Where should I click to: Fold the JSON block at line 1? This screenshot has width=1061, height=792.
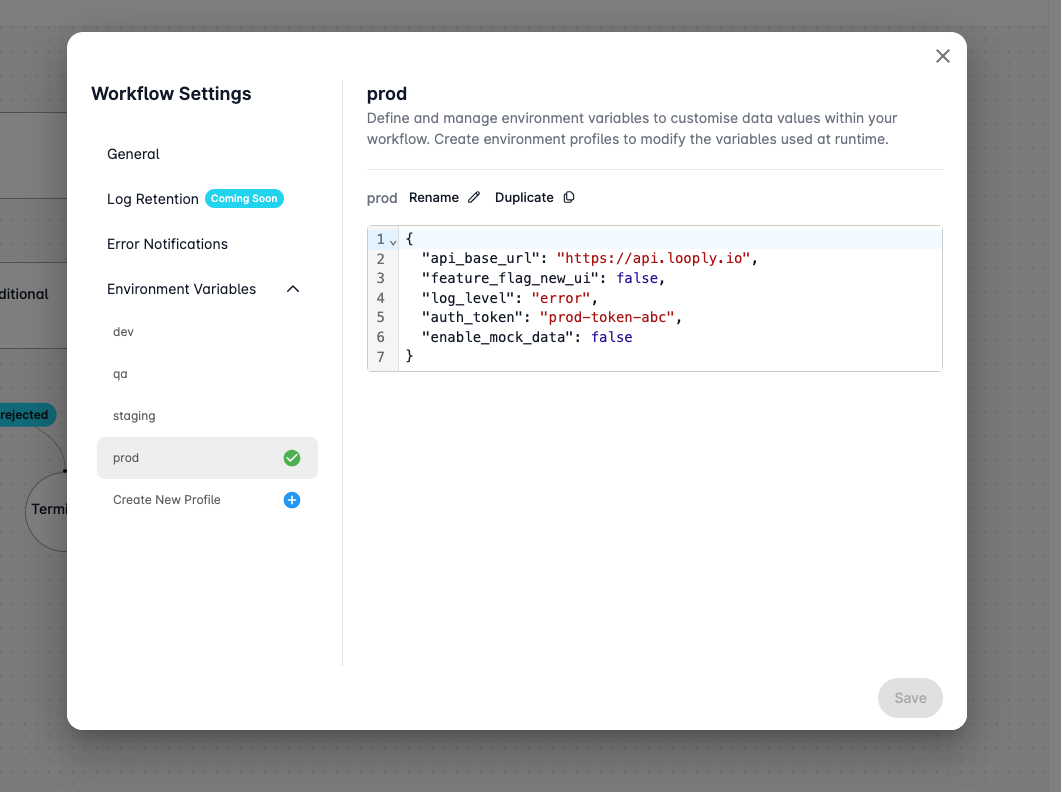coord(393,241)
